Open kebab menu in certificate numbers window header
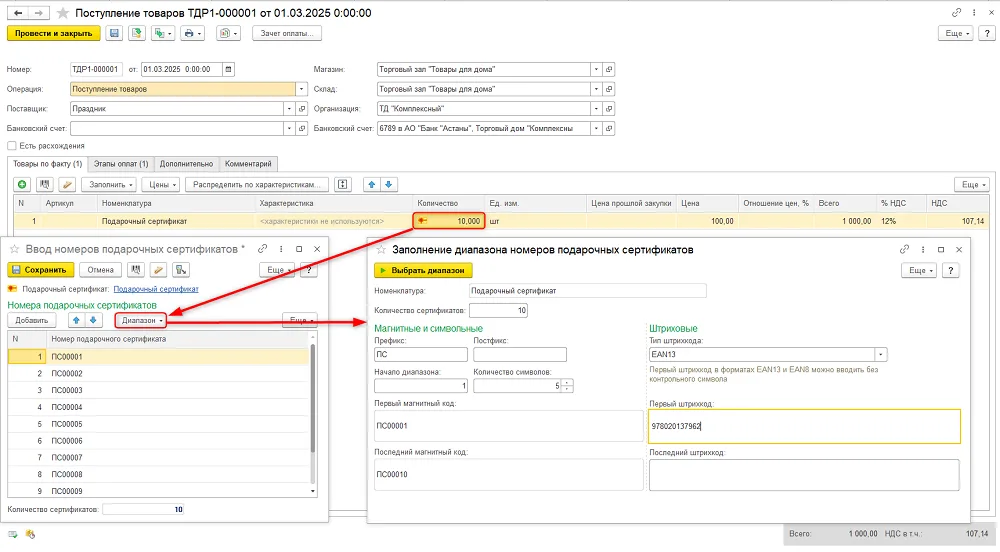This screenshot has height=552, width=1000. click(281, 249)
